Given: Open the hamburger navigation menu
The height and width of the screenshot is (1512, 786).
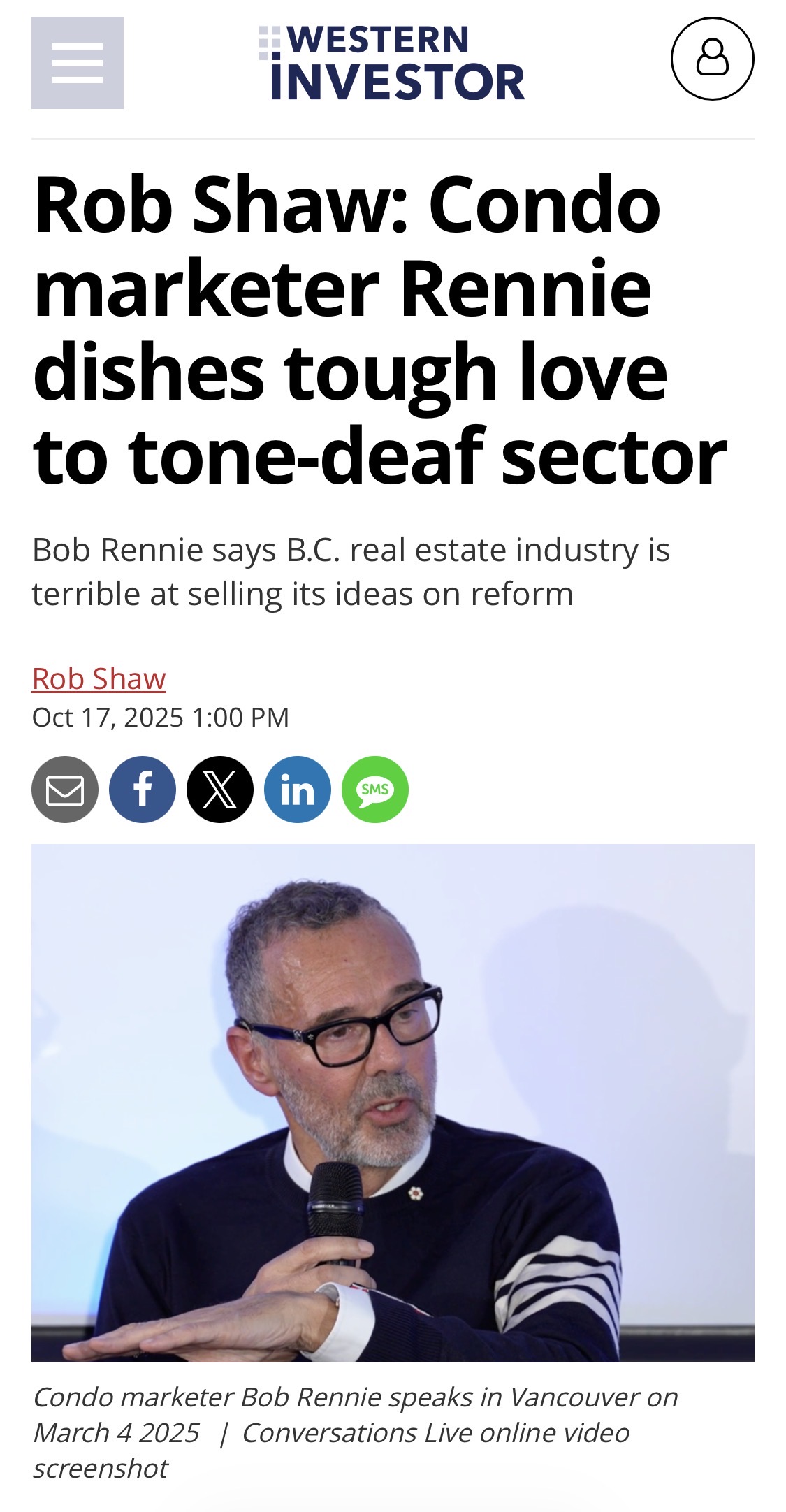Looking at the screenshot, I should coord(78,63).
